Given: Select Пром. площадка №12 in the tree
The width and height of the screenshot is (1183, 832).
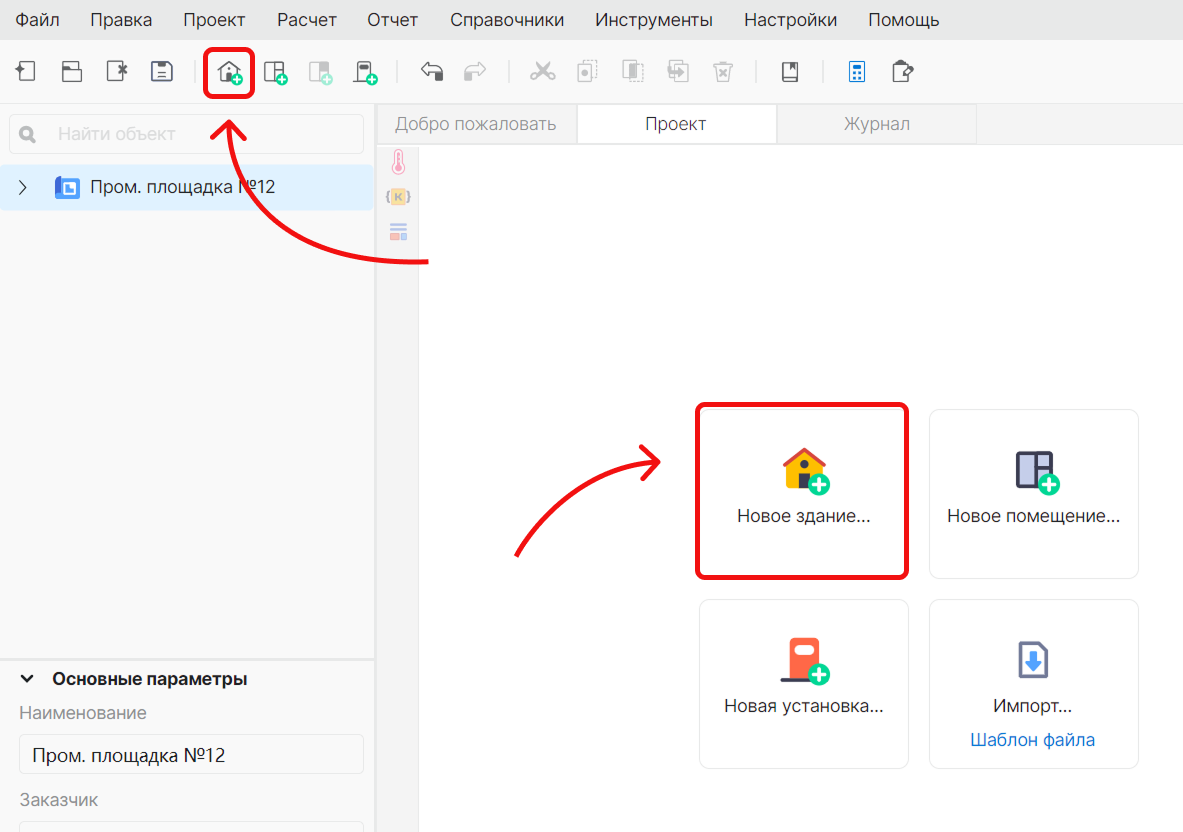Looking at the screenshot, I should pos(187,187).
